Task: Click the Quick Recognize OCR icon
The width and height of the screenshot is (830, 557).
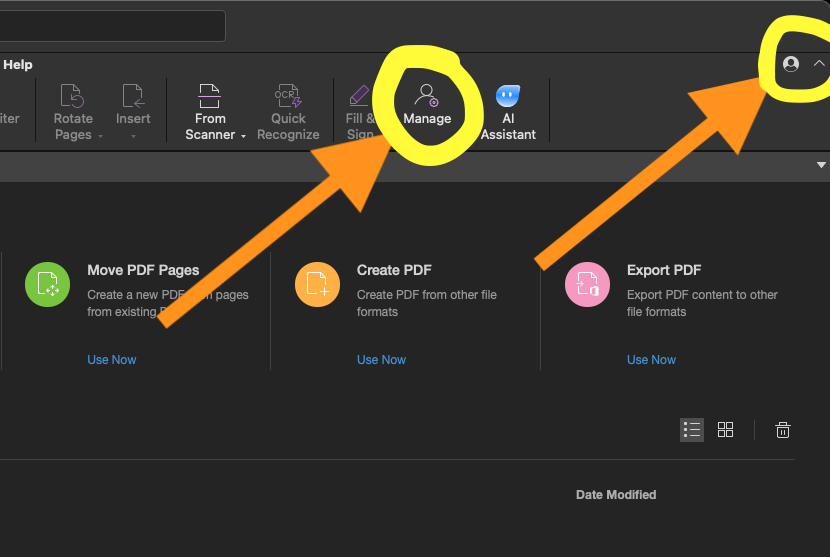Action: (x=288, y=98)
